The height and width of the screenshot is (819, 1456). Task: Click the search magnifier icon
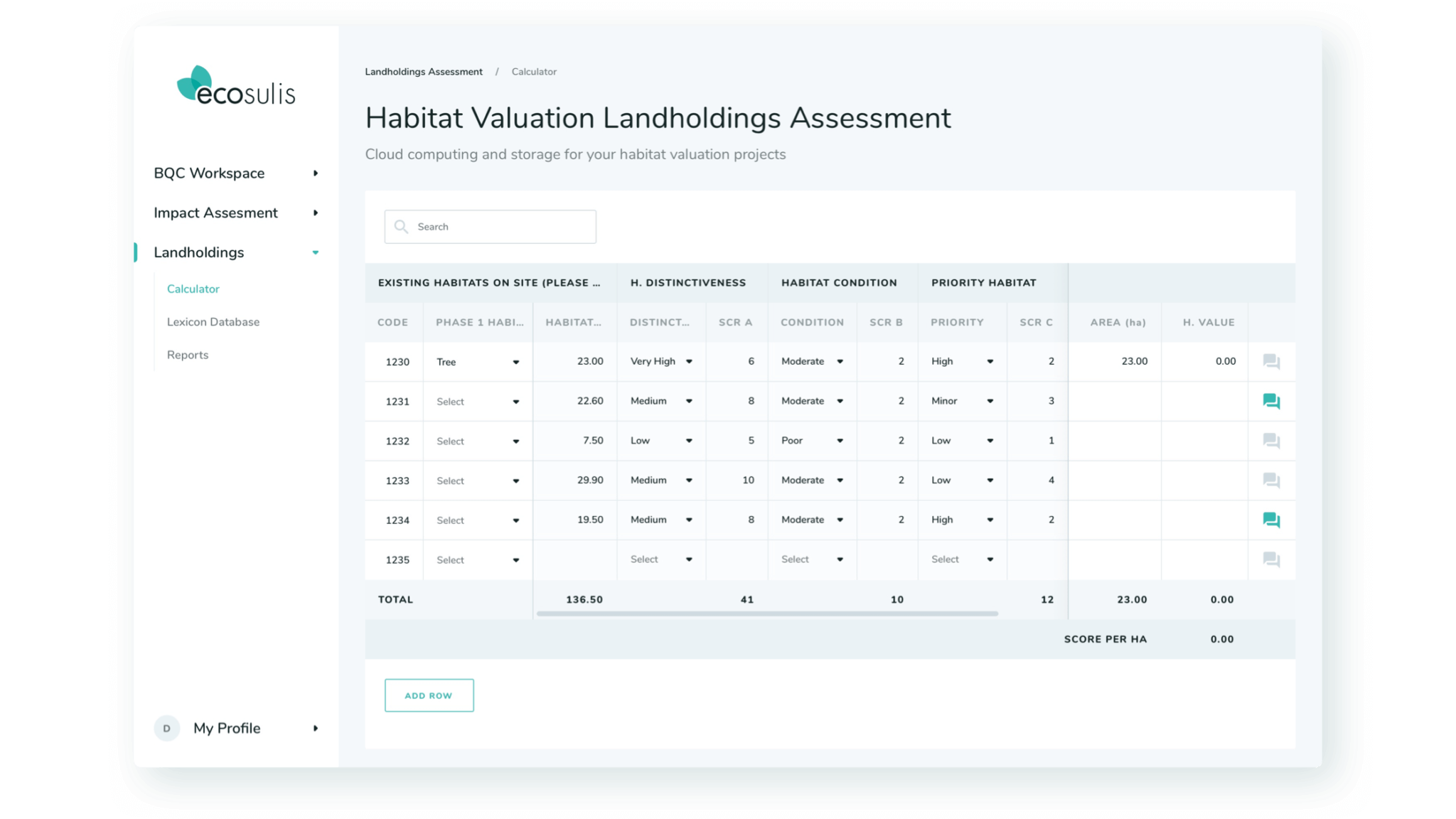point(401,226)
